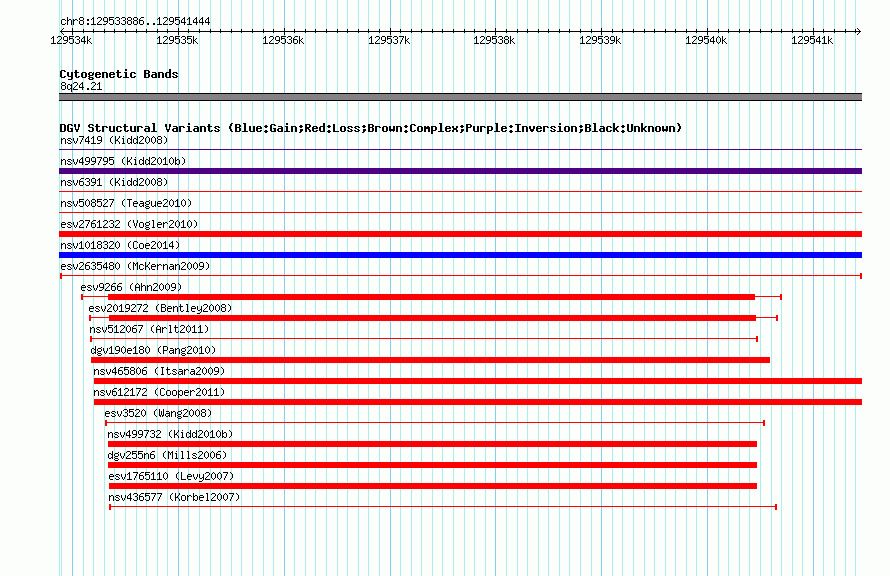Select dgv255n6 (Mills2006) label
The width and height of the screenshot is (890, 576).
point(167,455)
